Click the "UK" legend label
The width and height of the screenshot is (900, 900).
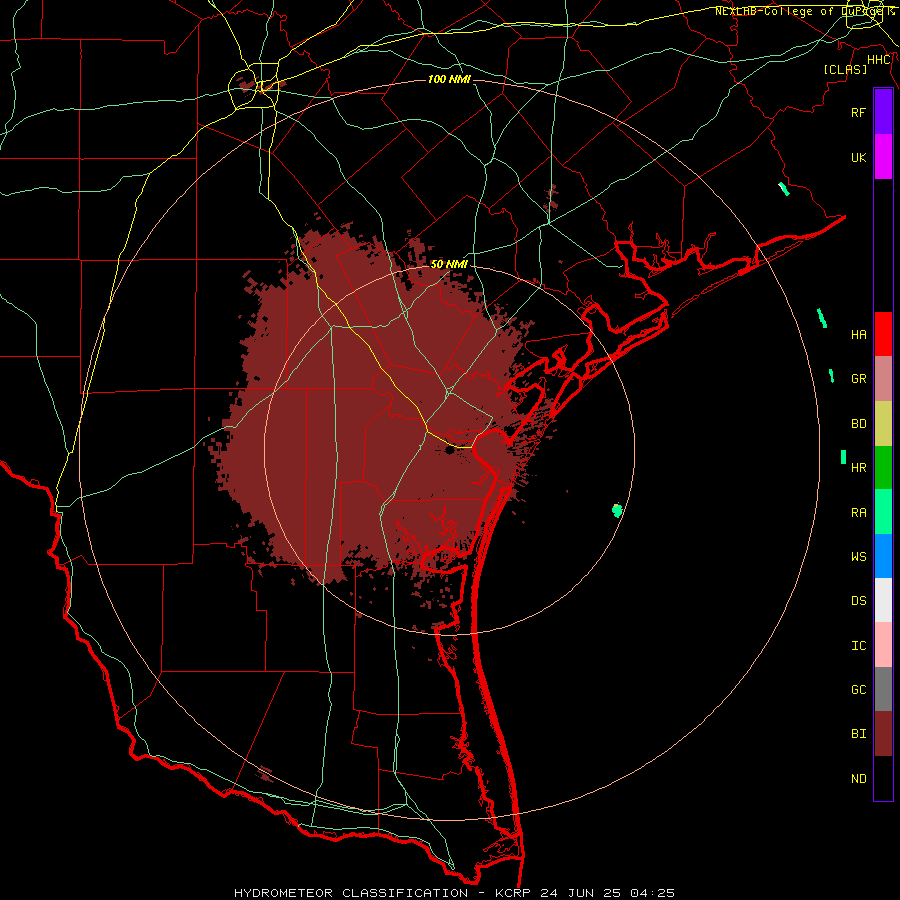(x=858, y=157)
